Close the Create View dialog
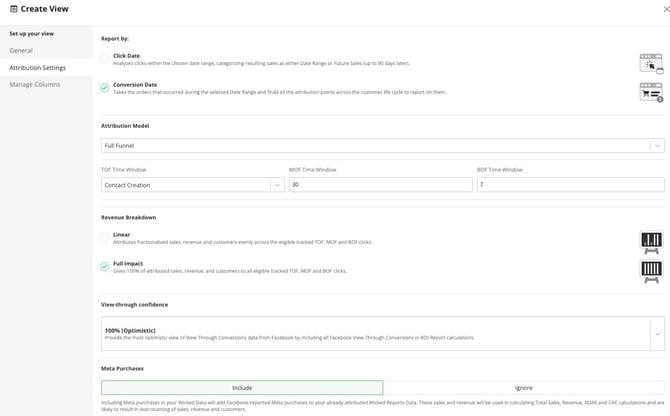This screenshot has width=670, height=416. 666,9
